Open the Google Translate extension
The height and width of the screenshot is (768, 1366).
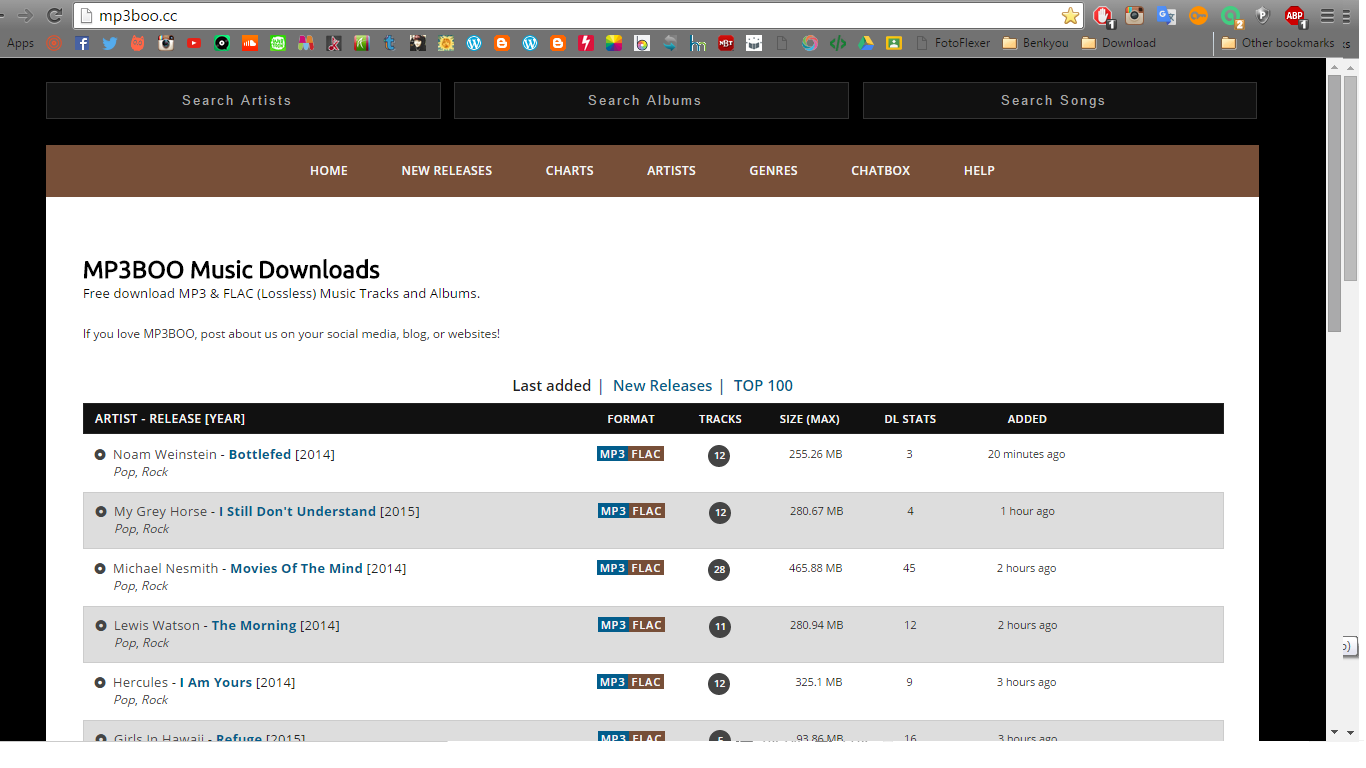[1166, 16]
